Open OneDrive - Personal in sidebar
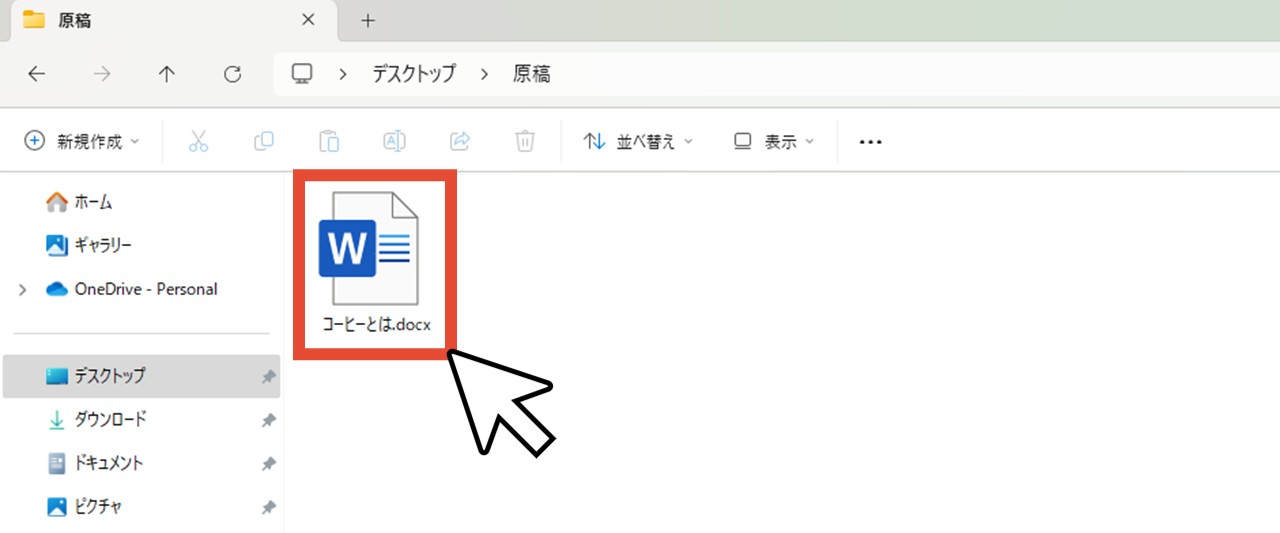Screen dimensions: 1280x533 pos(131,289)
